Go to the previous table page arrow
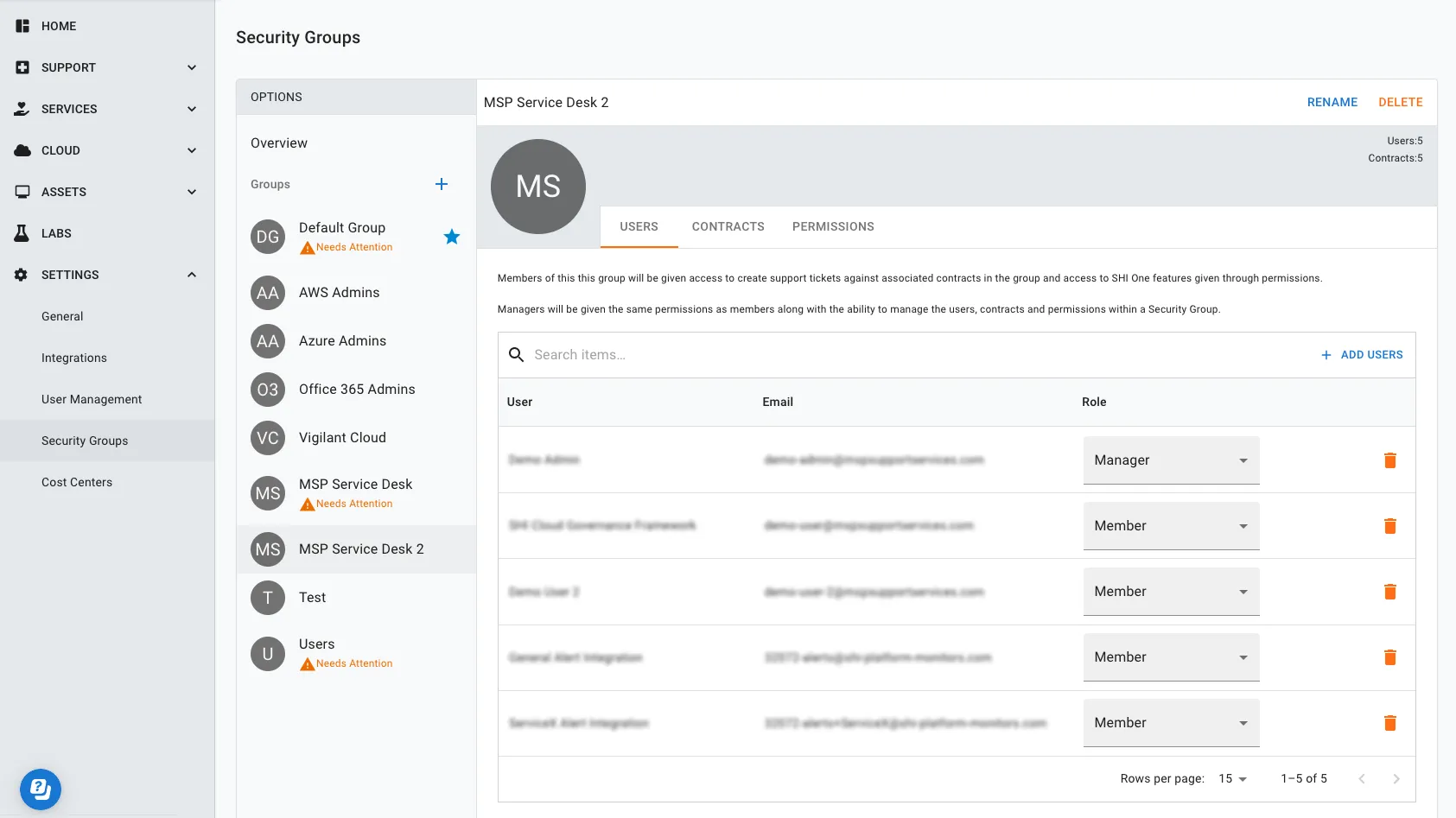 click(1362, 779)
